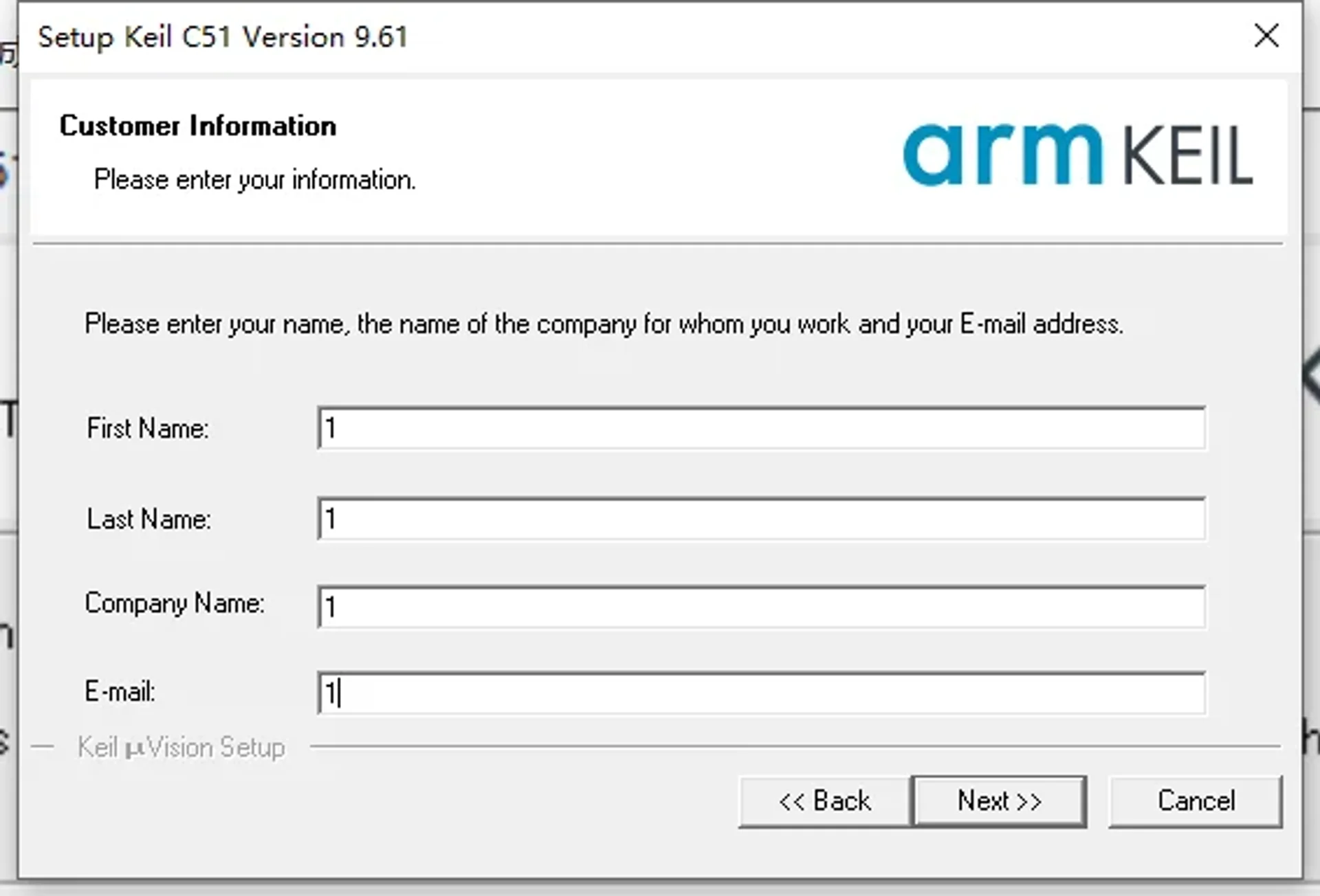This screenshot has height=896, width=1320.
Task: Close the Keil C51 setup dialog
Action: pyautogui.click(x=1266, y=36)
